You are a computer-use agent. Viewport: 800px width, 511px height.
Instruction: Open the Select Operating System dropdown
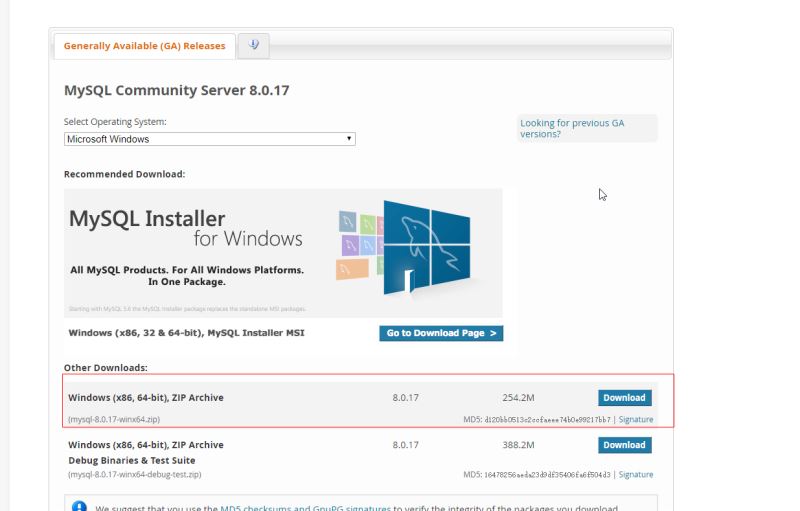tap(209, 139)
